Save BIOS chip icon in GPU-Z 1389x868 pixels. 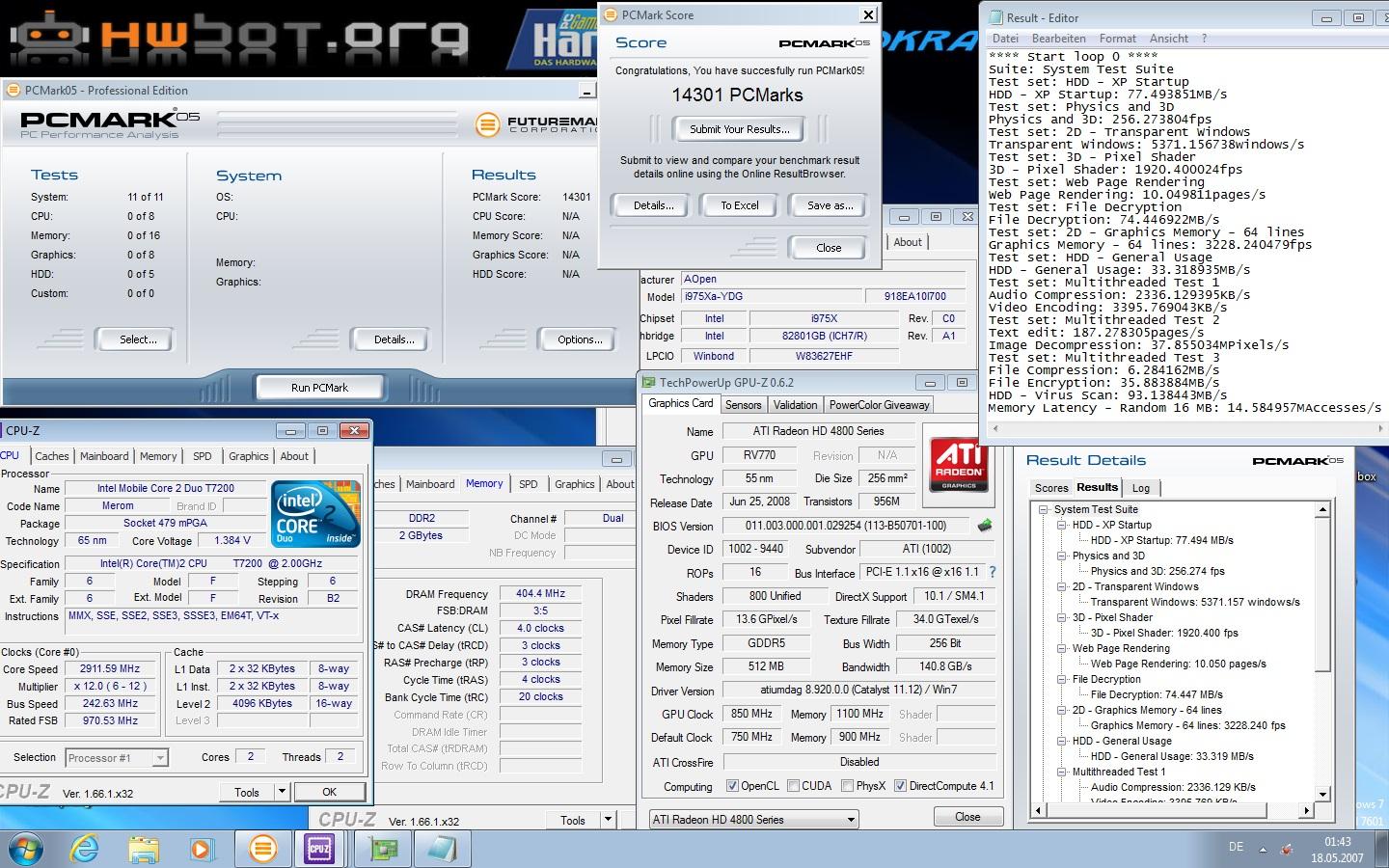[x=985, y=526]
